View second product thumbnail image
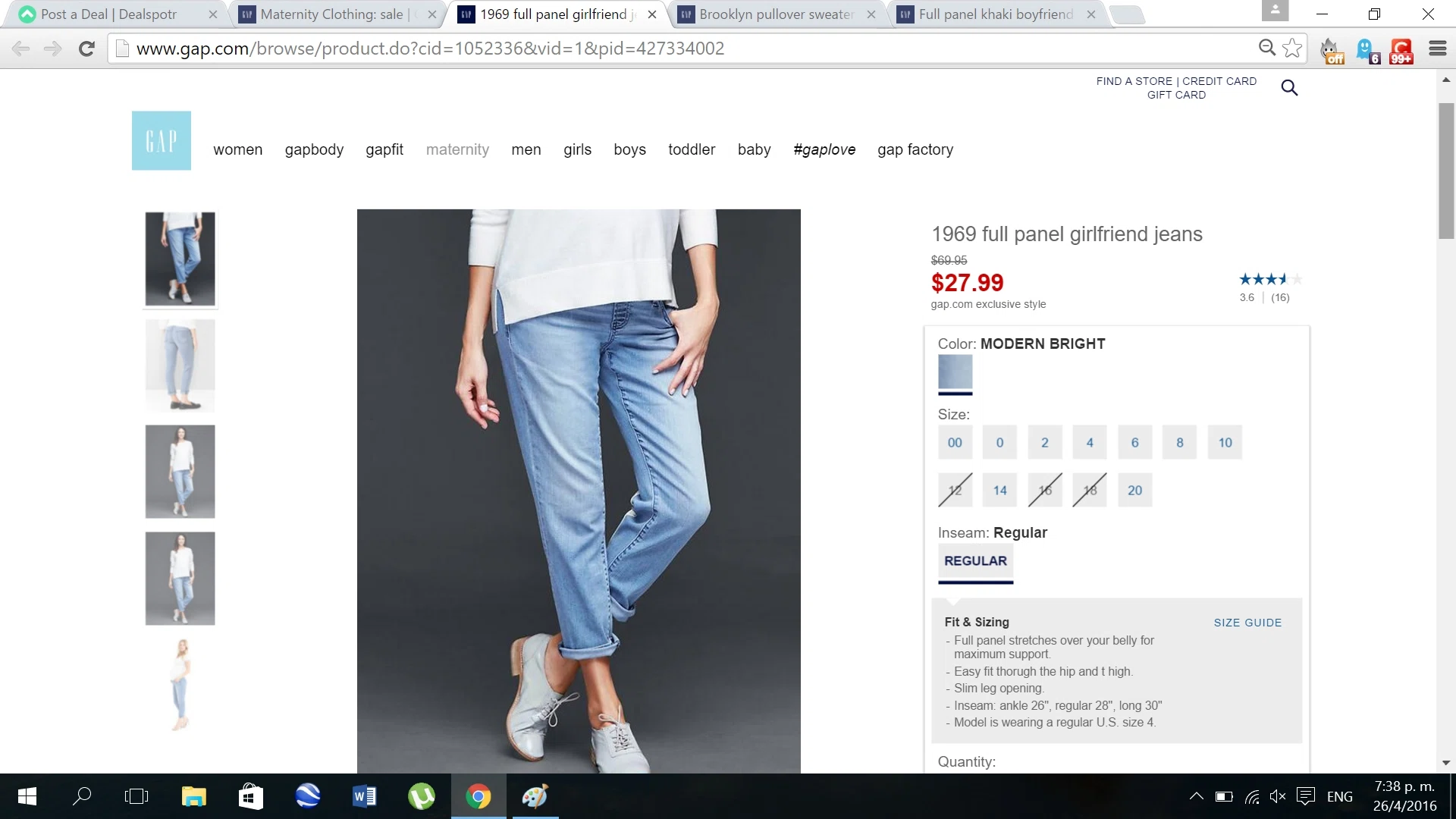Screen dimensions: 1456x819 click(x=180, y=366)
